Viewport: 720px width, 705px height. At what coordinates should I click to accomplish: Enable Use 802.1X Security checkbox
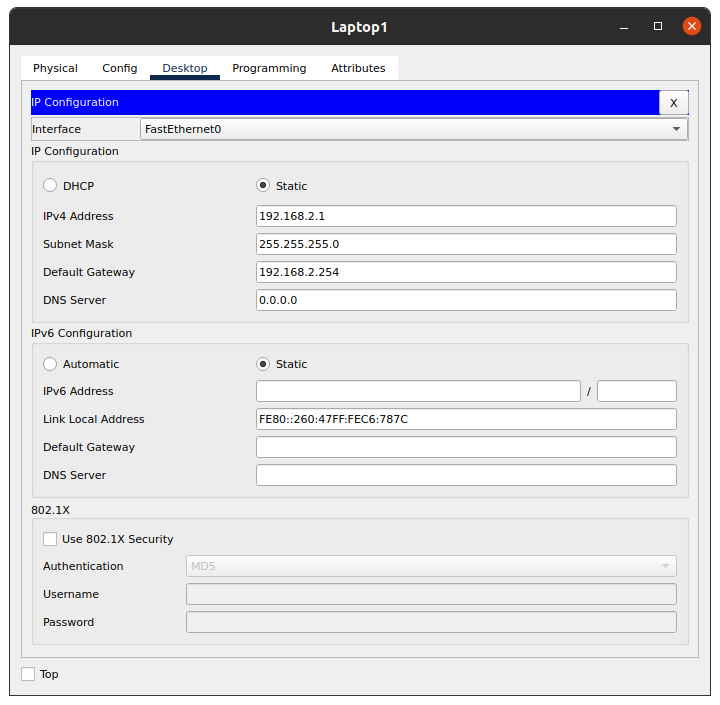coord(50,539)
